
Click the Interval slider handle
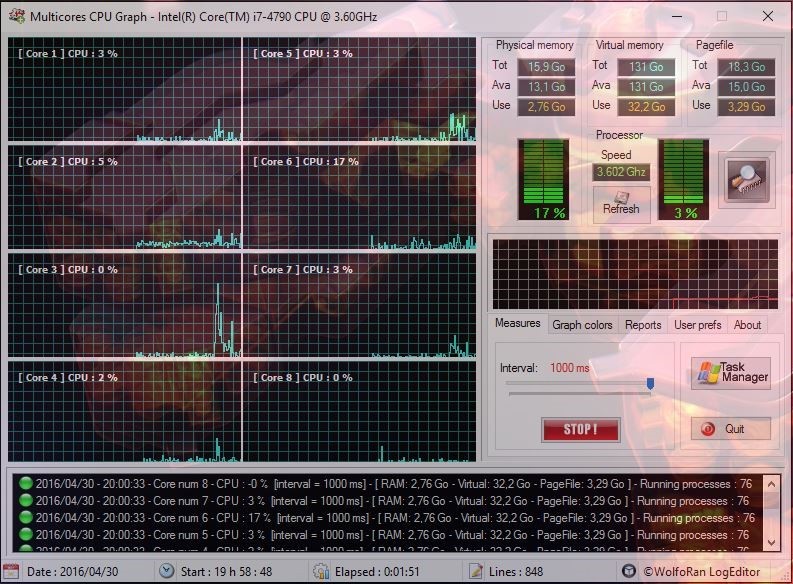coord(650,383)
